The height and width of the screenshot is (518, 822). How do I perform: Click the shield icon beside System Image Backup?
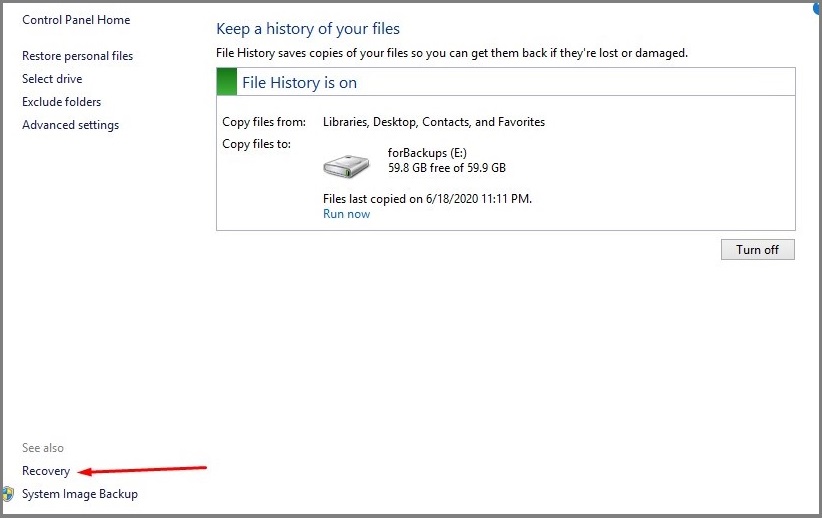pyautogui.click(x=8, y=494)
